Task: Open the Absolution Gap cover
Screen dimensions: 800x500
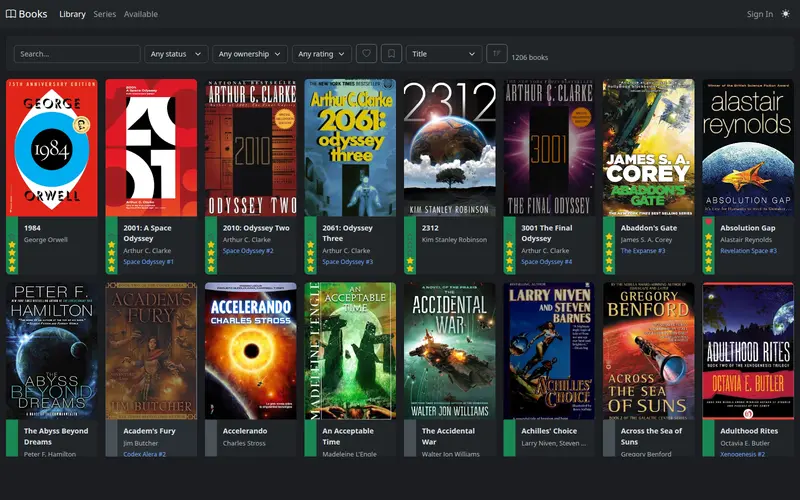Action: [748, 147]
